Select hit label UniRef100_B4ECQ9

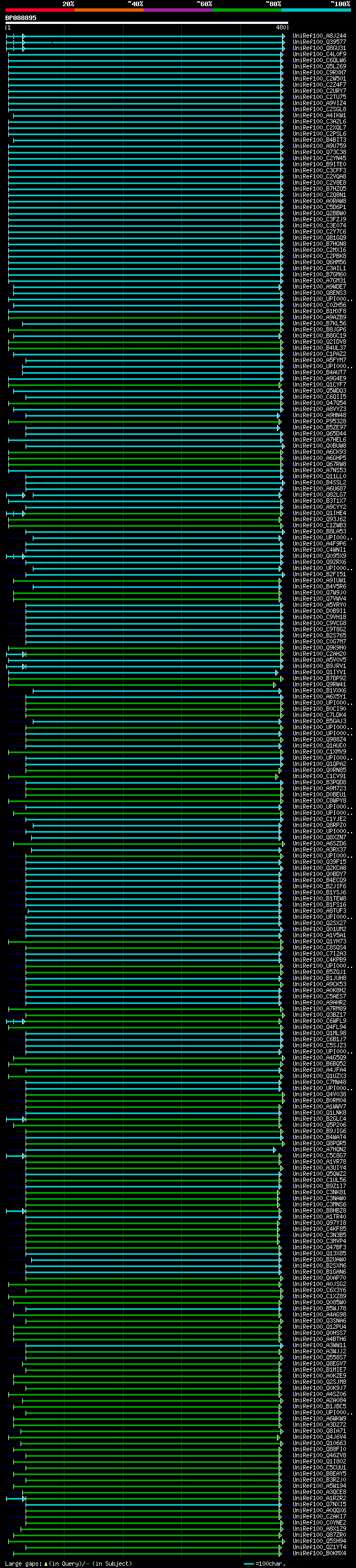click(x=319, y=880)
